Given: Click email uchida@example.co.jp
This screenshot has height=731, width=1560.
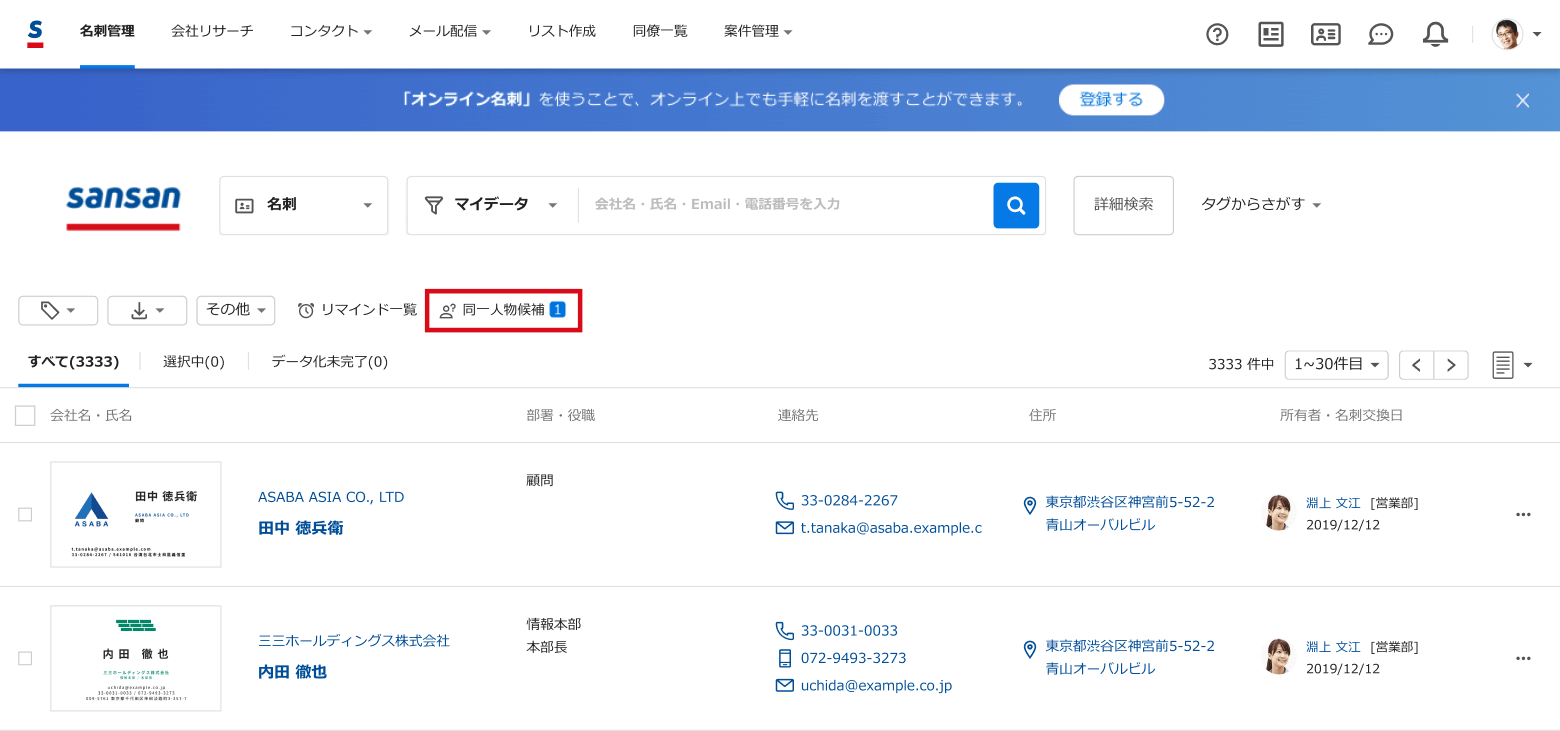Looking at the screenshot, I should [x=876, y=686].
